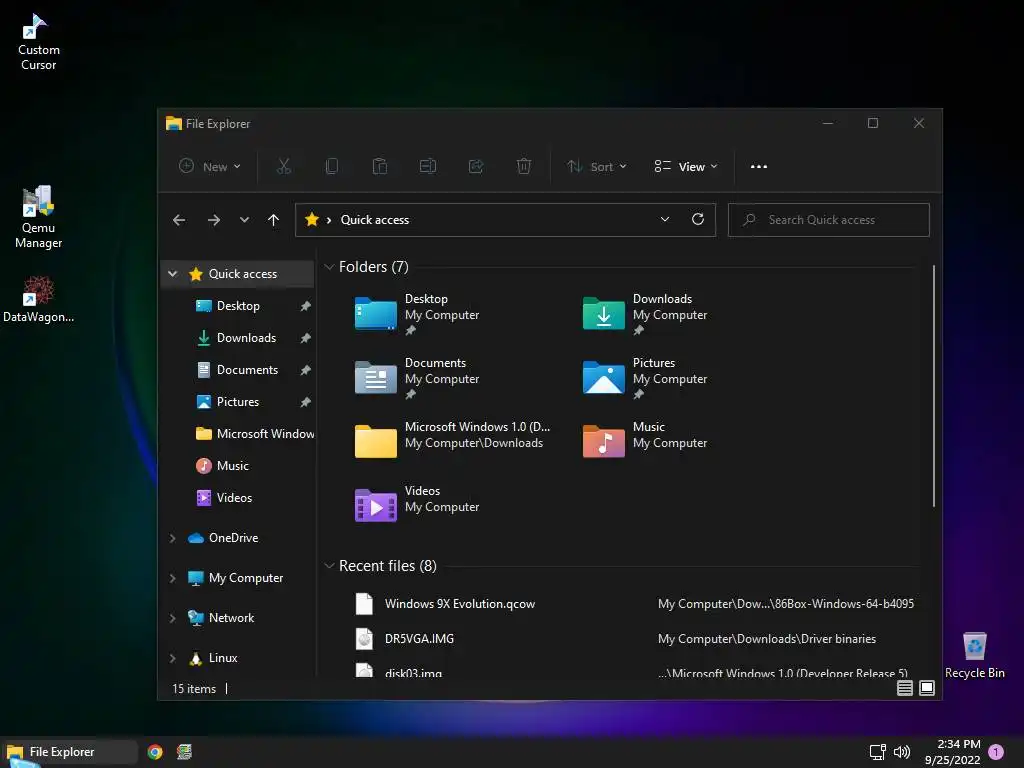The height and width of the screenshot is (768, 1024).
Task: Collapse the Recent files (8) group
Action: coord(329,566)
